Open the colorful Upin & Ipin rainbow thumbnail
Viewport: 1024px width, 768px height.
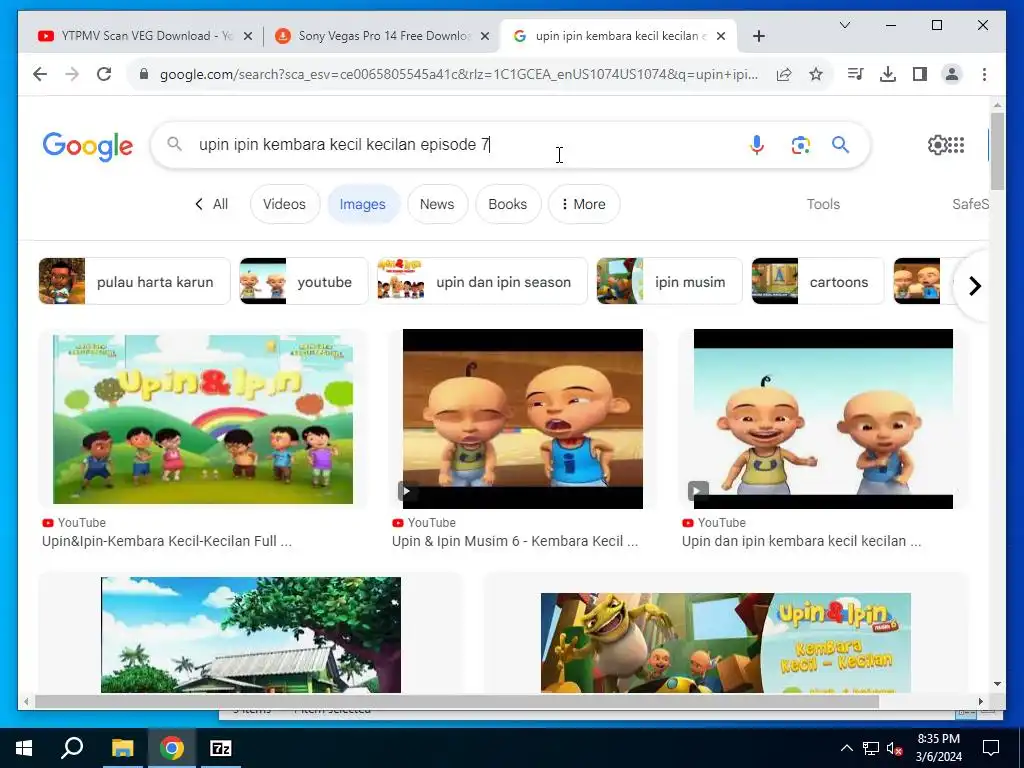[x=203, y=419]
